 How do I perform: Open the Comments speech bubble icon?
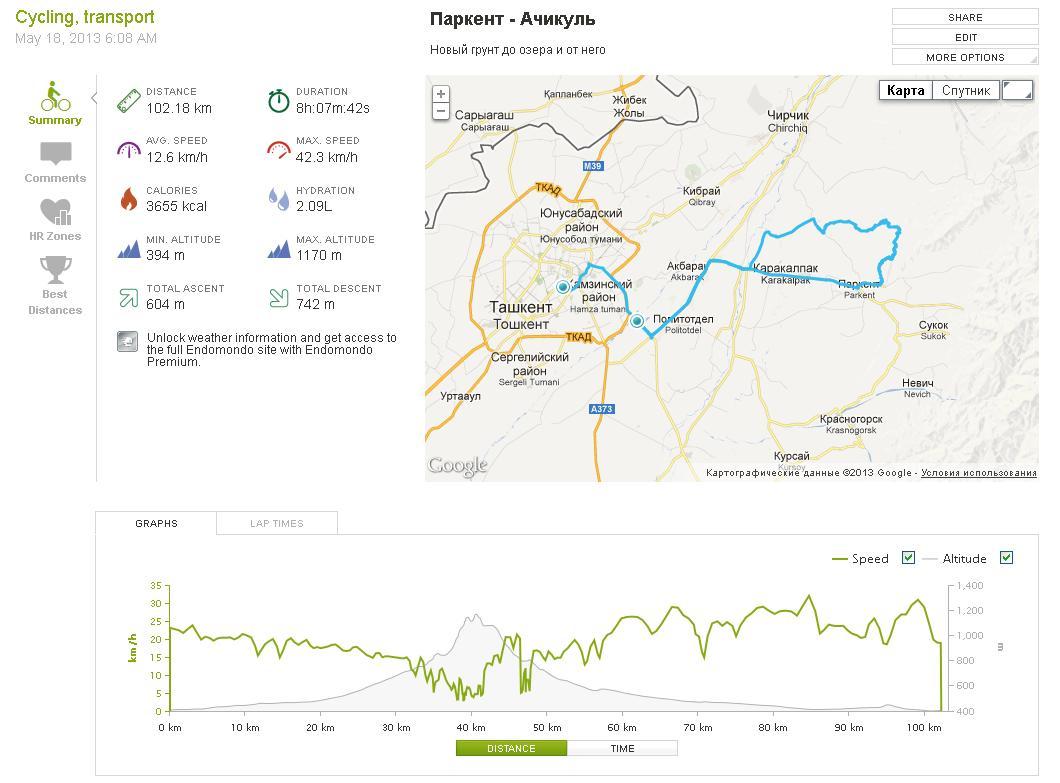56,154
